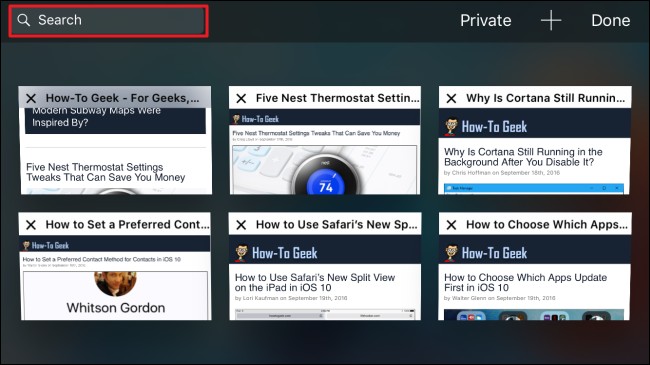The height and width of the screenshot is (365, 650).
Task: Select the Why Is Cortana Still Running tab title
Action: pyautogui.click(x=545, y=98)
